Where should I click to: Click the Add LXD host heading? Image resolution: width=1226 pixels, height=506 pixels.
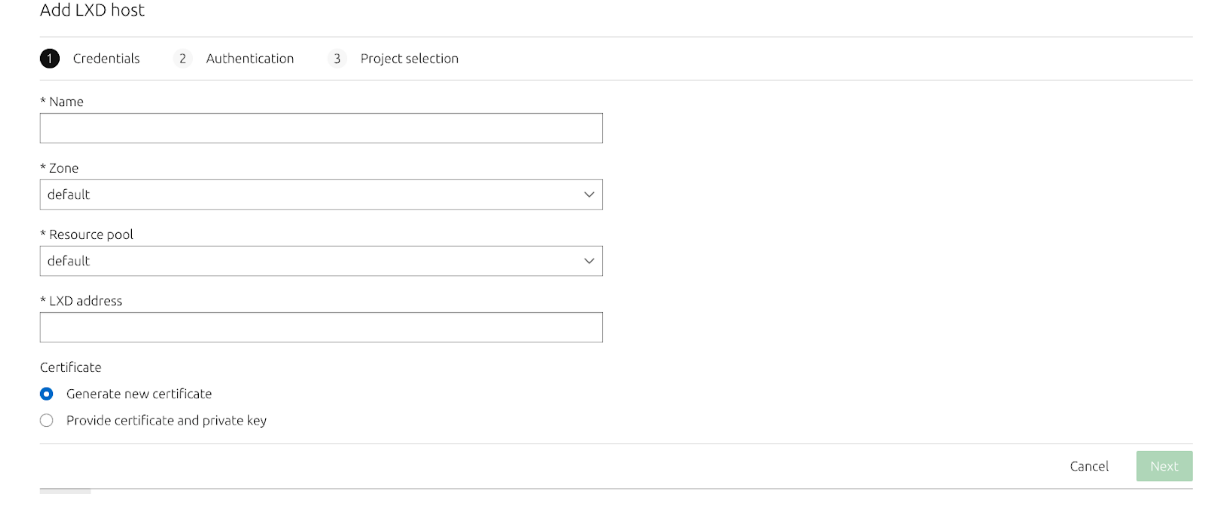[x=92, y=11]
